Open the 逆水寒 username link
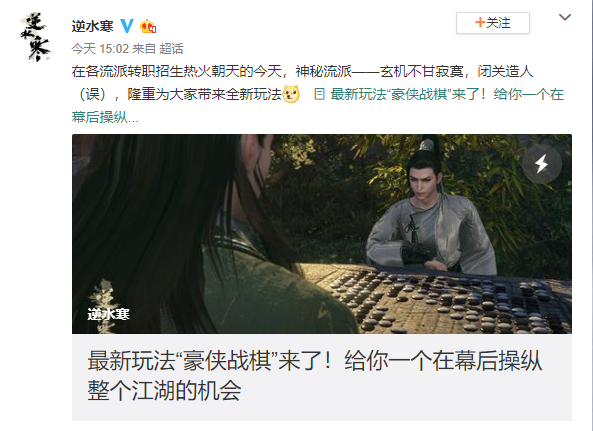Viewport: 593px width, 431px height. [93, 26]
